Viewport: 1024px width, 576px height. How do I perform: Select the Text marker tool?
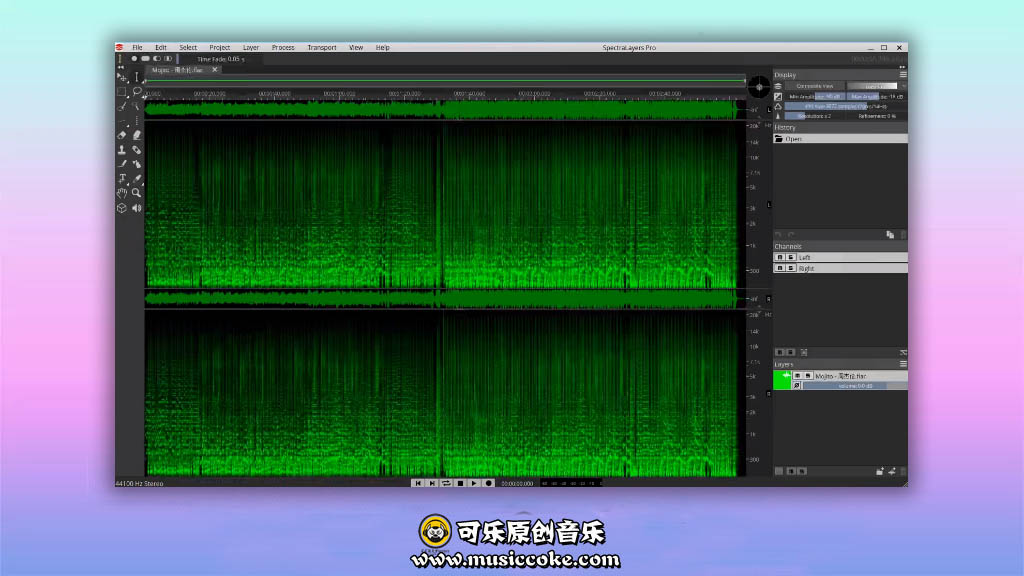click(121, 178)
